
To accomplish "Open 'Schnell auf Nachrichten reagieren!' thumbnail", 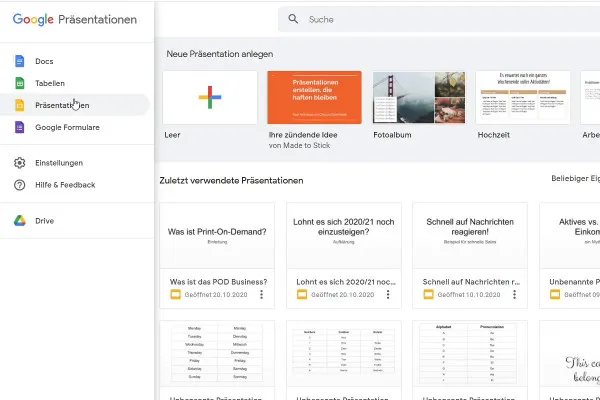I will click(x=470, y=236).
